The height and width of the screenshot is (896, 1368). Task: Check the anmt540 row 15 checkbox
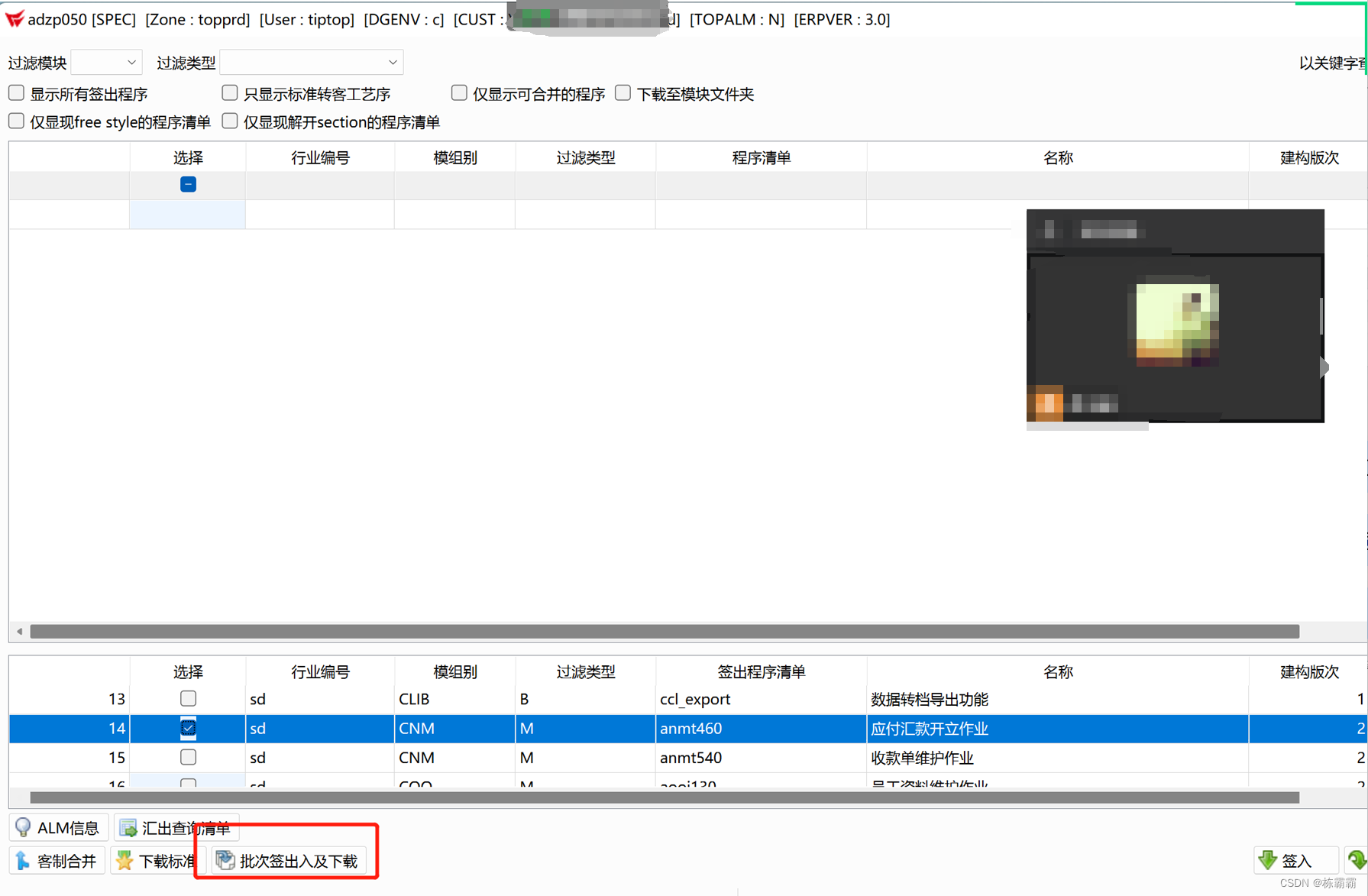tap(188, 757)
